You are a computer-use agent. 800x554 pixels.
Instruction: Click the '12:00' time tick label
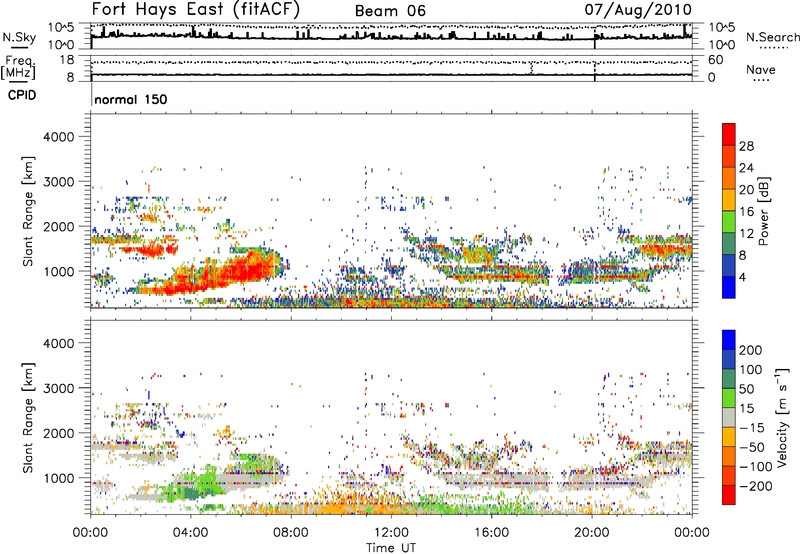coord(391,533)
